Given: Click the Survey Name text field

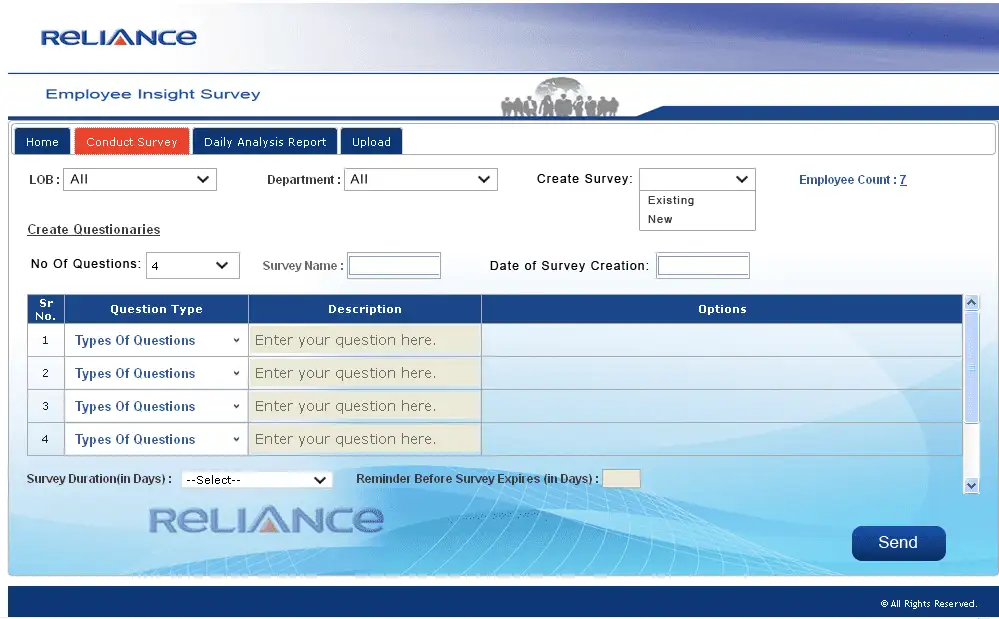Looking at the screenshot, I should pos(394,266).
